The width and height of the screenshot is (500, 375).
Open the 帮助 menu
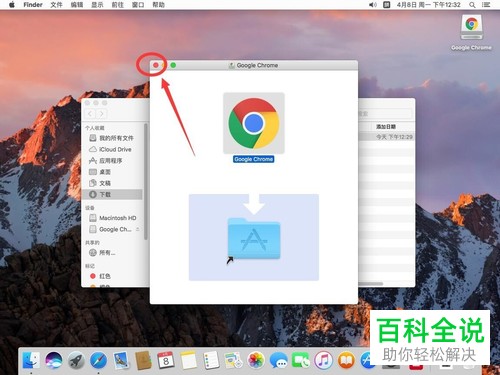click(158, 5)
